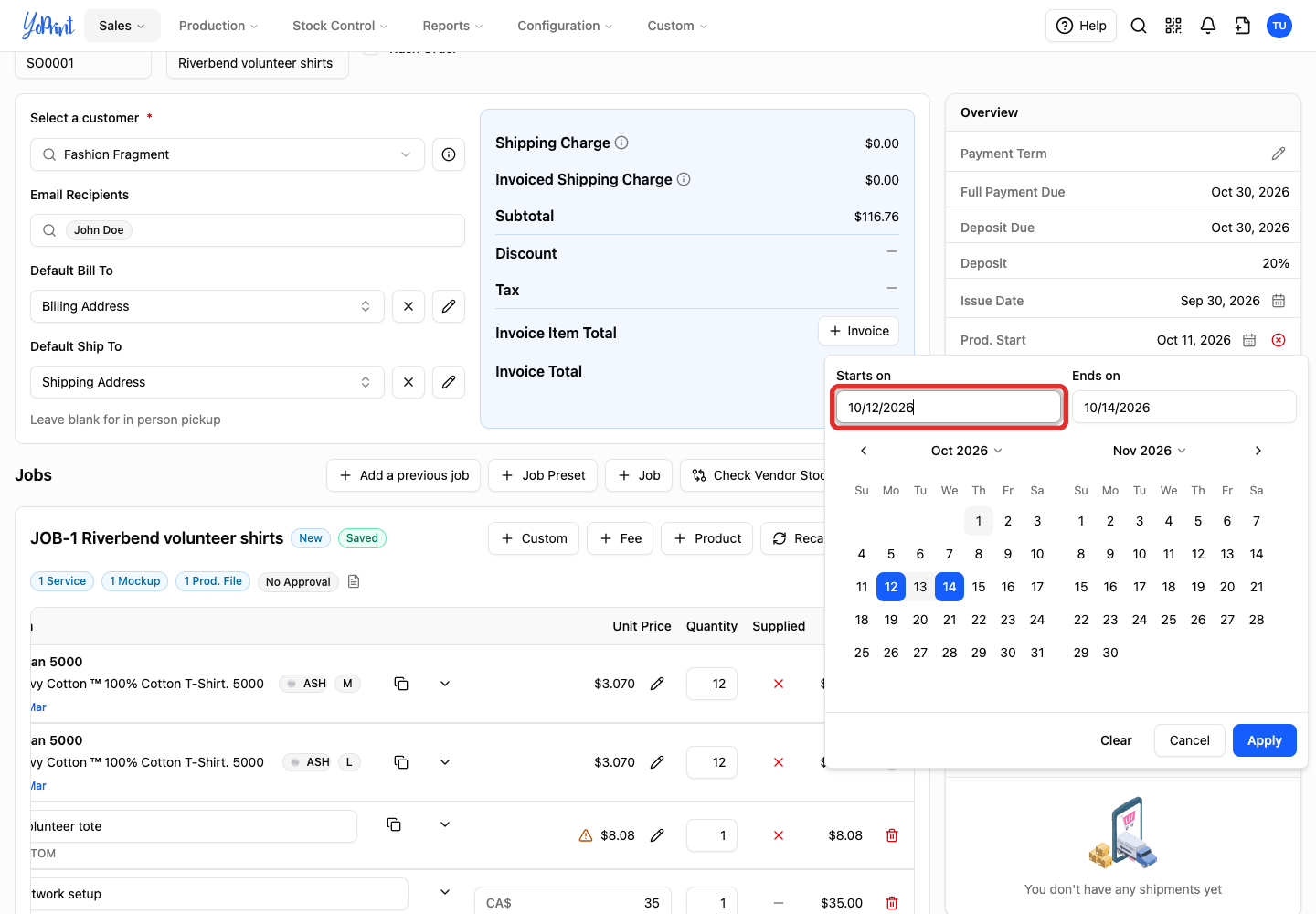The width and height of the screenshot is (1316, 914).
Task: Edit the Payment Term pencil icon
Action: click(x=1279, y=154)
